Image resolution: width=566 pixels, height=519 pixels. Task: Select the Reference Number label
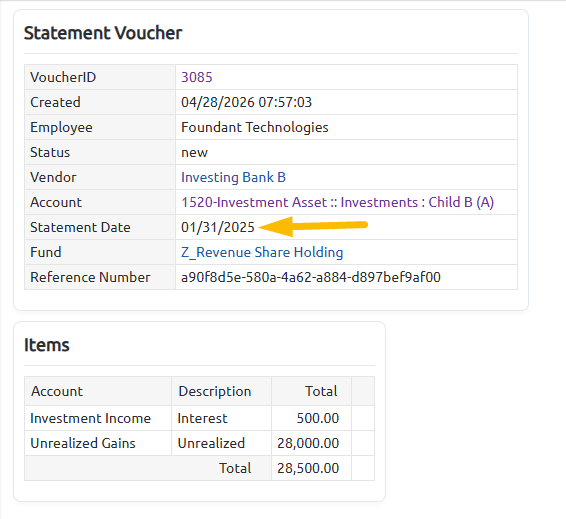click(x=90, y=277)
